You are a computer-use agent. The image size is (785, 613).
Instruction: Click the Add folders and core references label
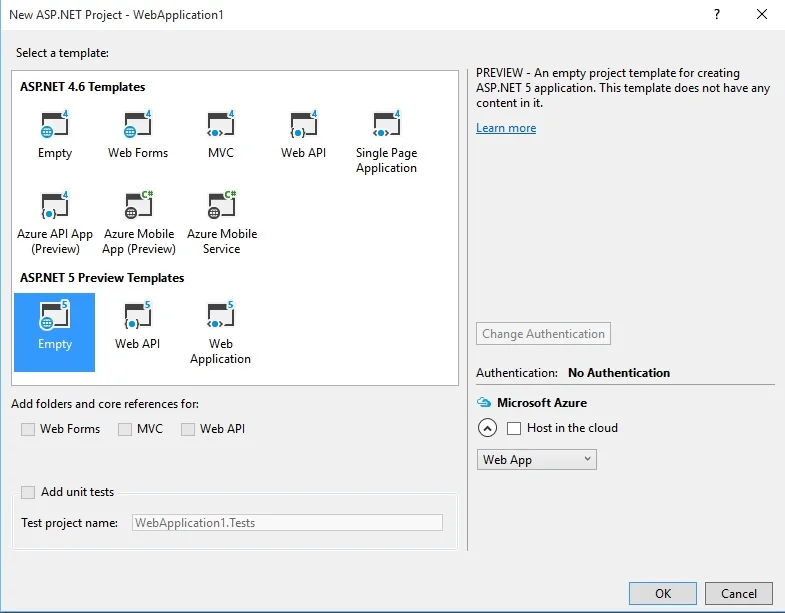[105, 404]
